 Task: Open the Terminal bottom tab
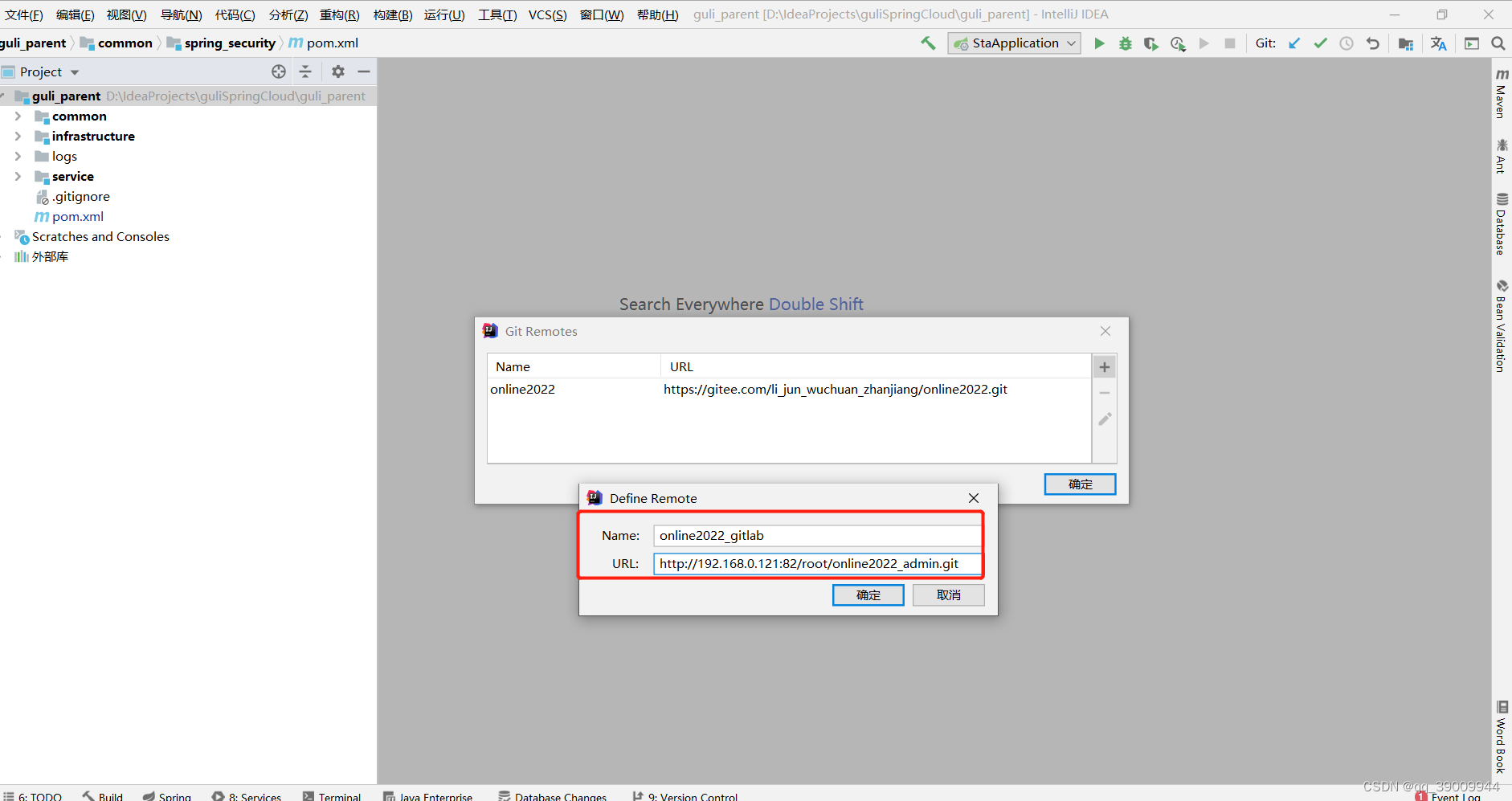(332, 796)
